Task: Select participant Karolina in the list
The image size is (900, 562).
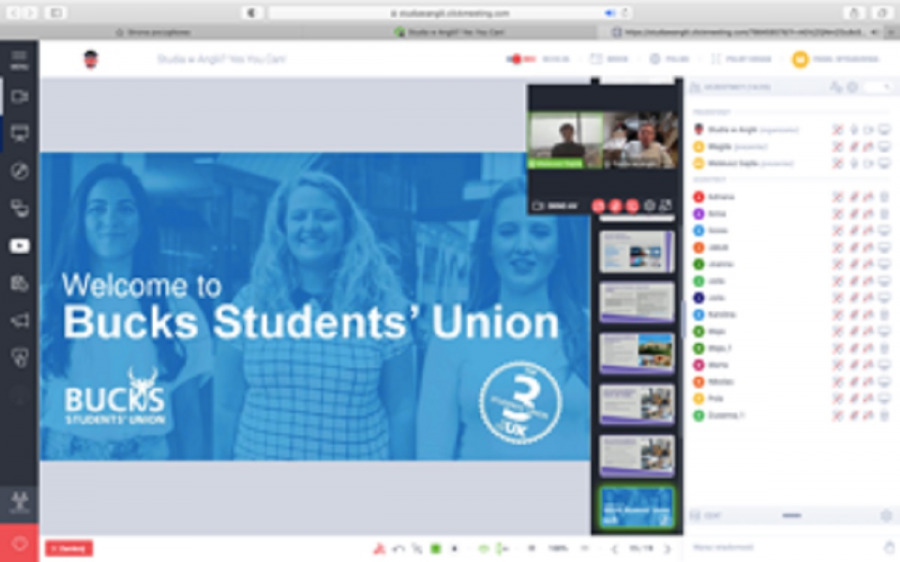Action: (722, 315)
